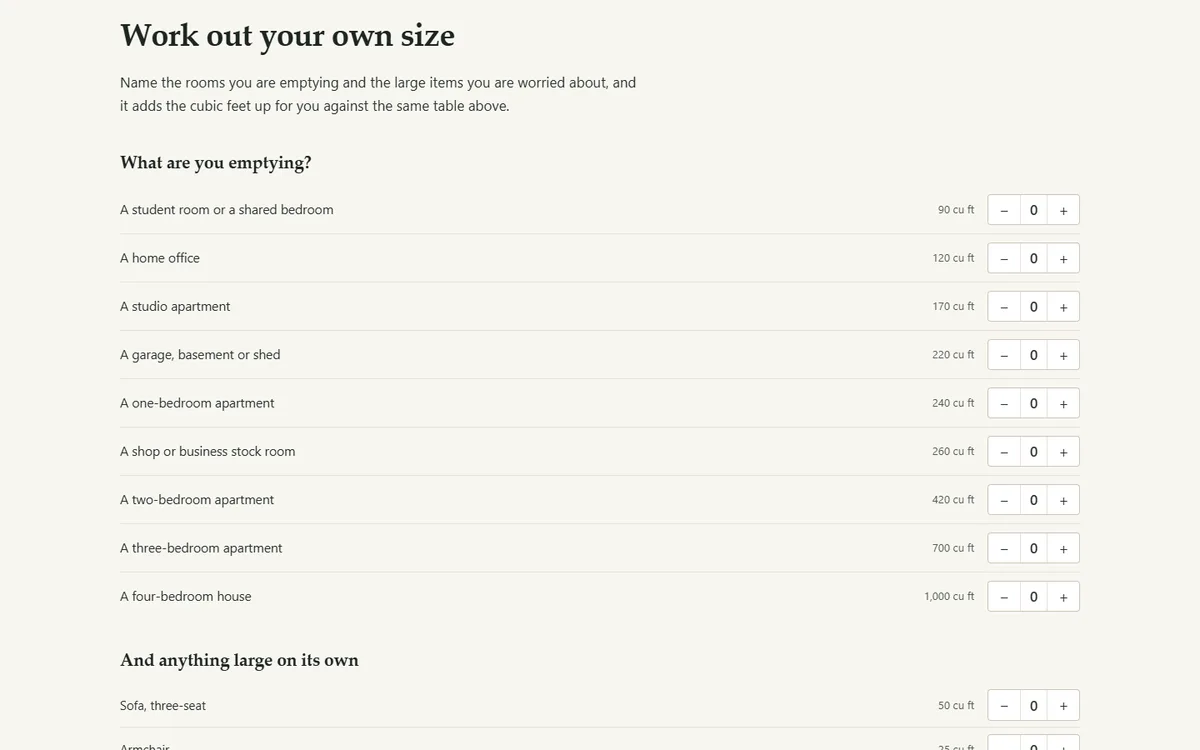Increase shop or business stock room count
The image size is (1200, 750).
(x=1063, y=452)
